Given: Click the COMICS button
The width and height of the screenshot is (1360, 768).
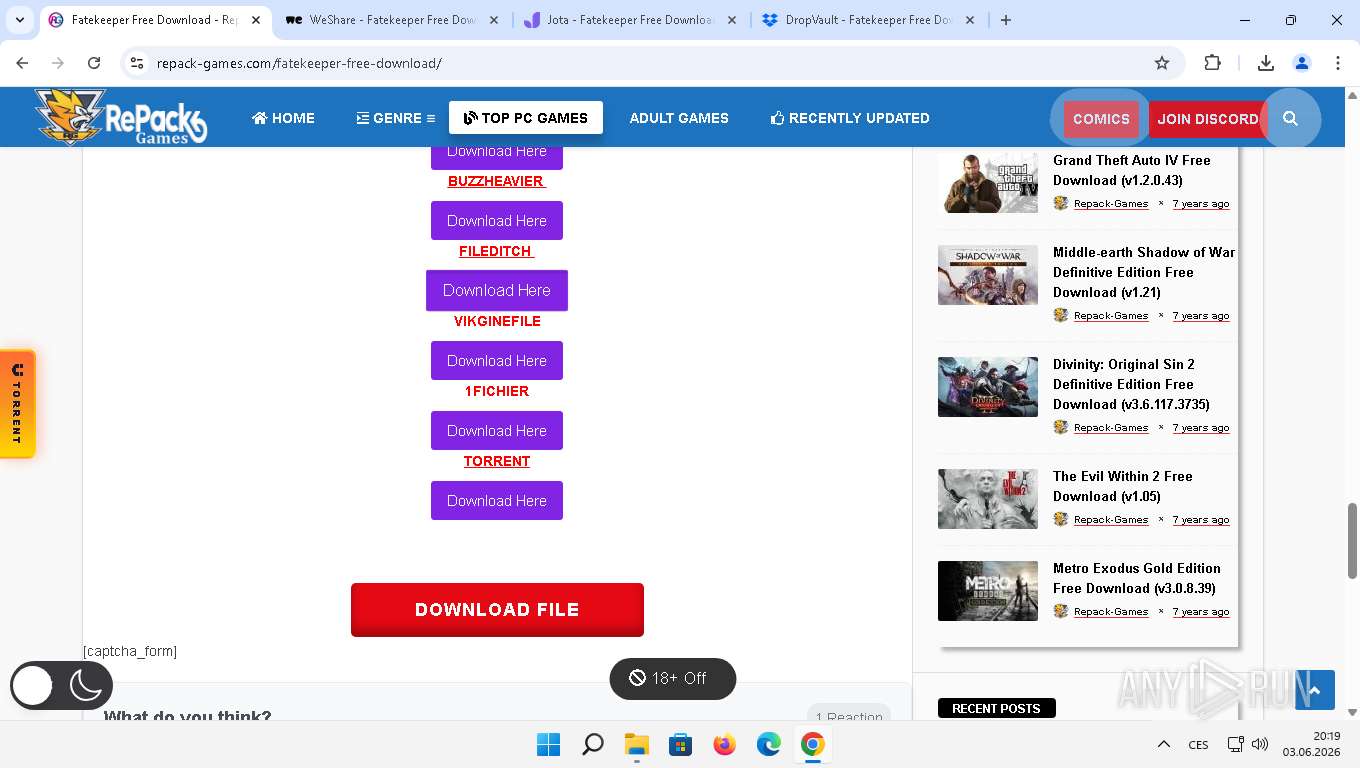Looking at the screenshot, I should 1101,119.
